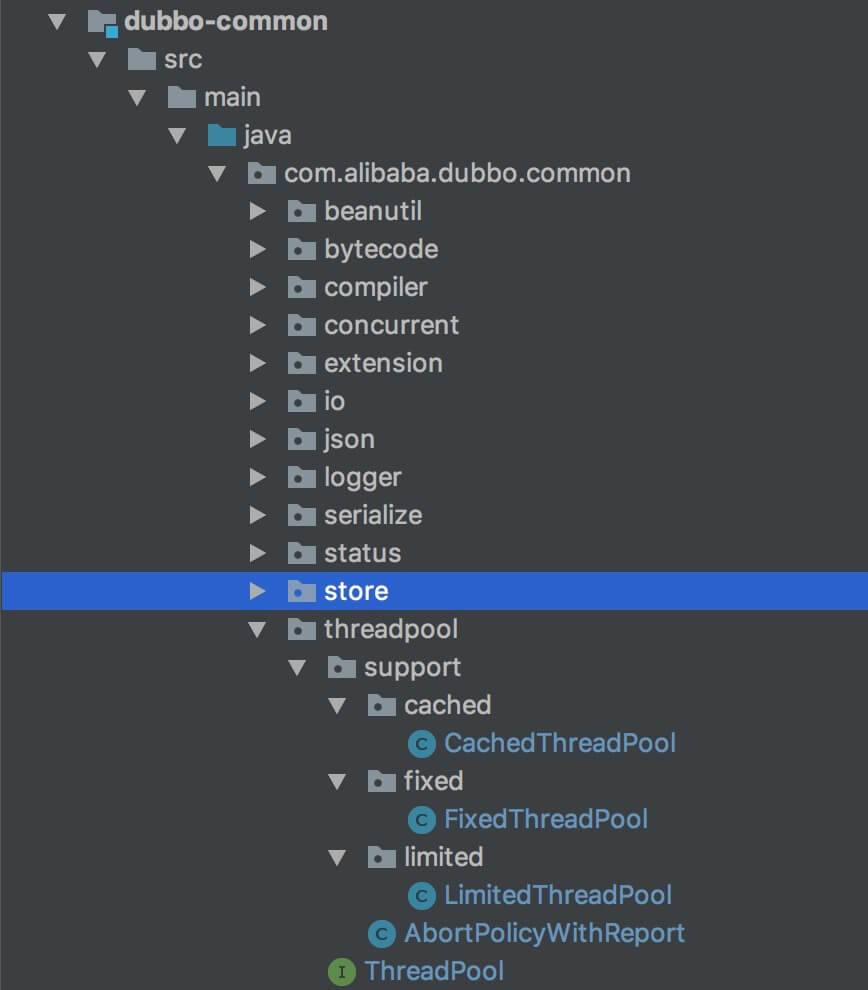868x990 pixels.
Task: Expand the beanutil package
Action: [258, 211]
